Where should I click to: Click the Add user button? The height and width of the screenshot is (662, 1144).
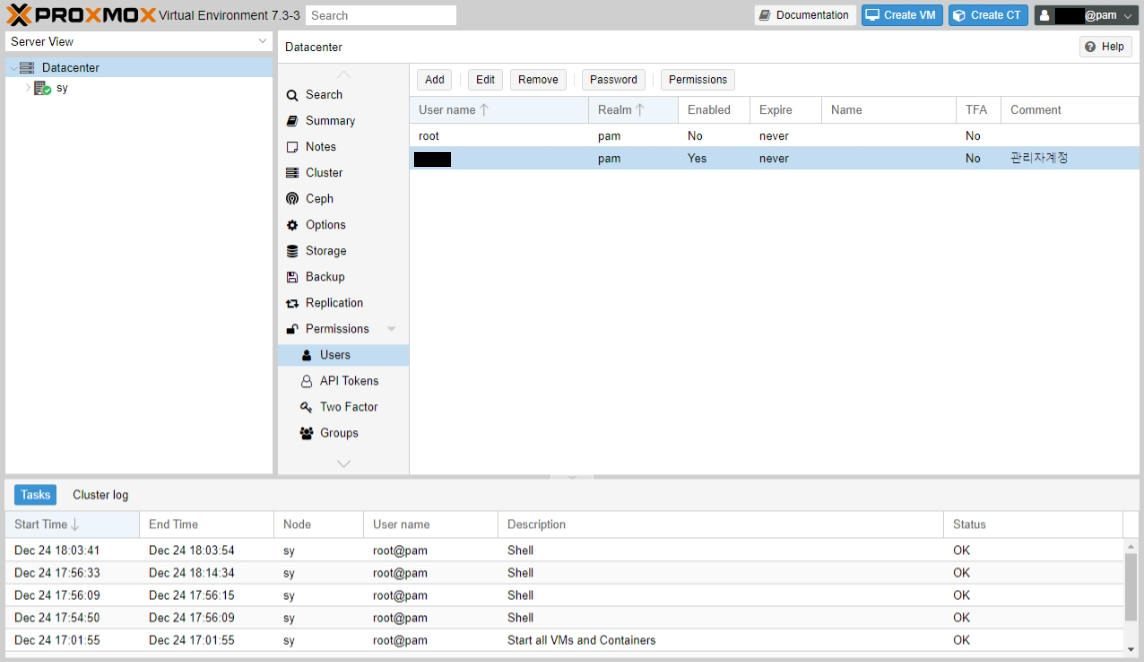[435, 80]
